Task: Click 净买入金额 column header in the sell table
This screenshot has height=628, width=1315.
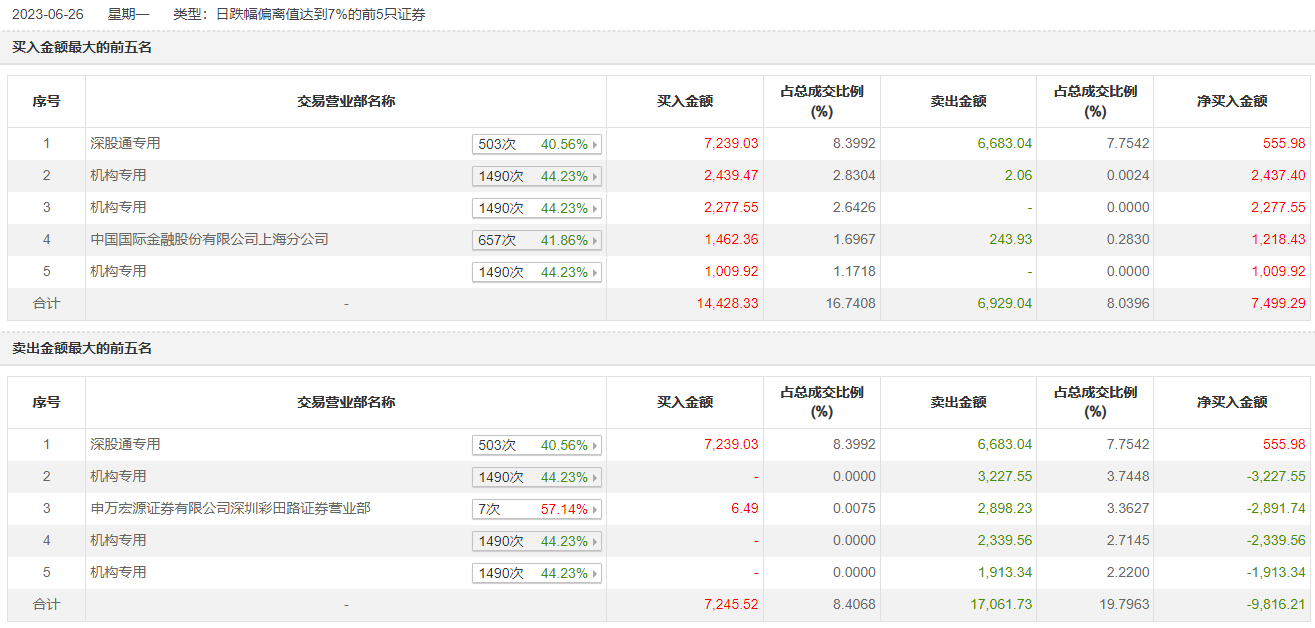Action: click(1232, 402)
